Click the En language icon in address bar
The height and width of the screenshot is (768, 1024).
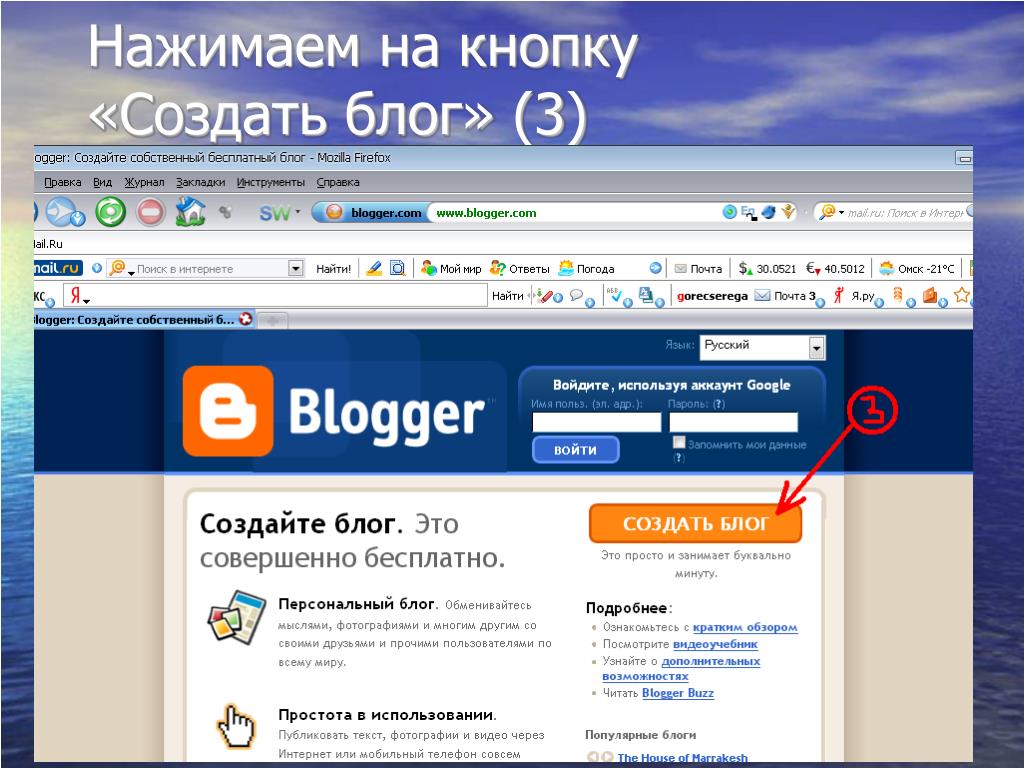(748, 212)
